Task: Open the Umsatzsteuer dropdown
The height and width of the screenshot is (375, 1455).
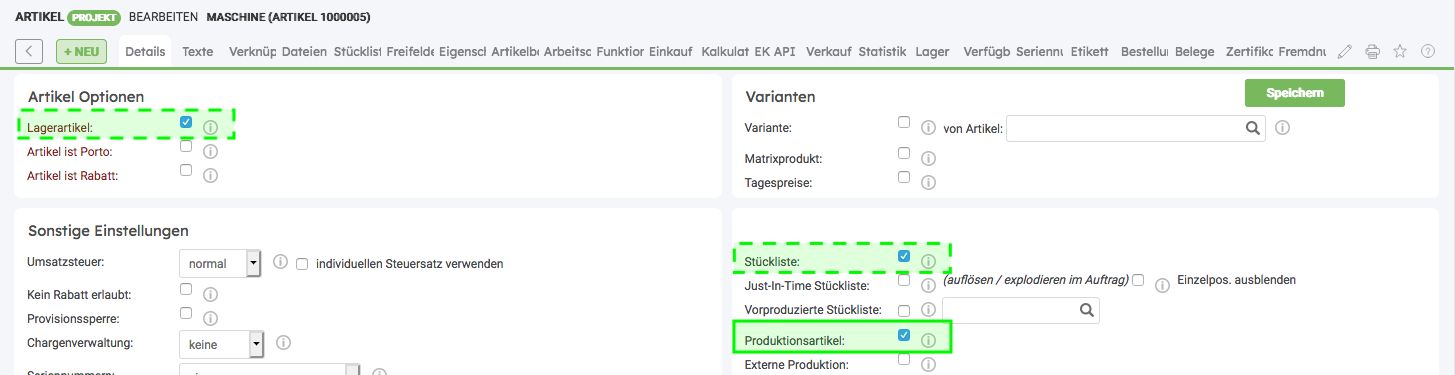Action: 220,264
